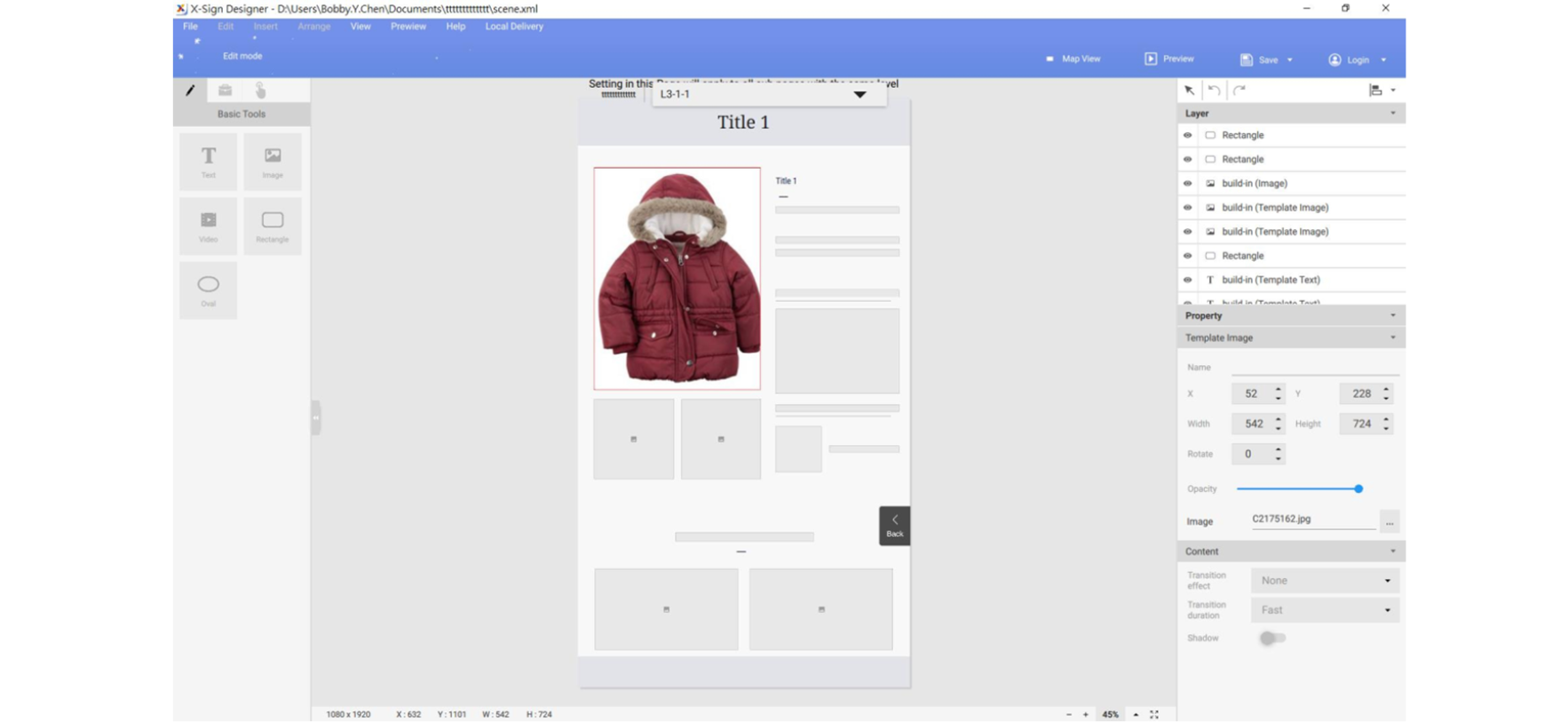Enable the Shadow toggle switch

(1271, 638)
